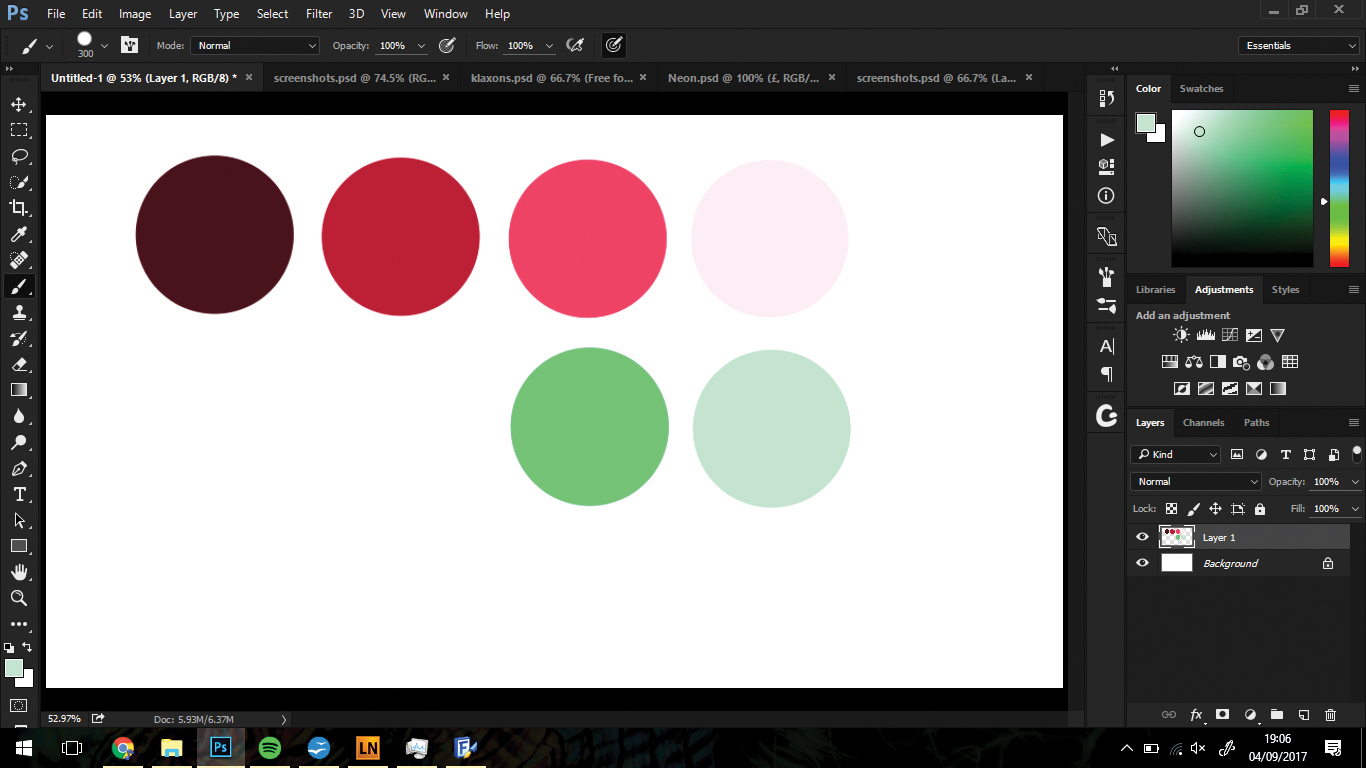
Task: Select the Gradient tool
Action: click(18, 390)
